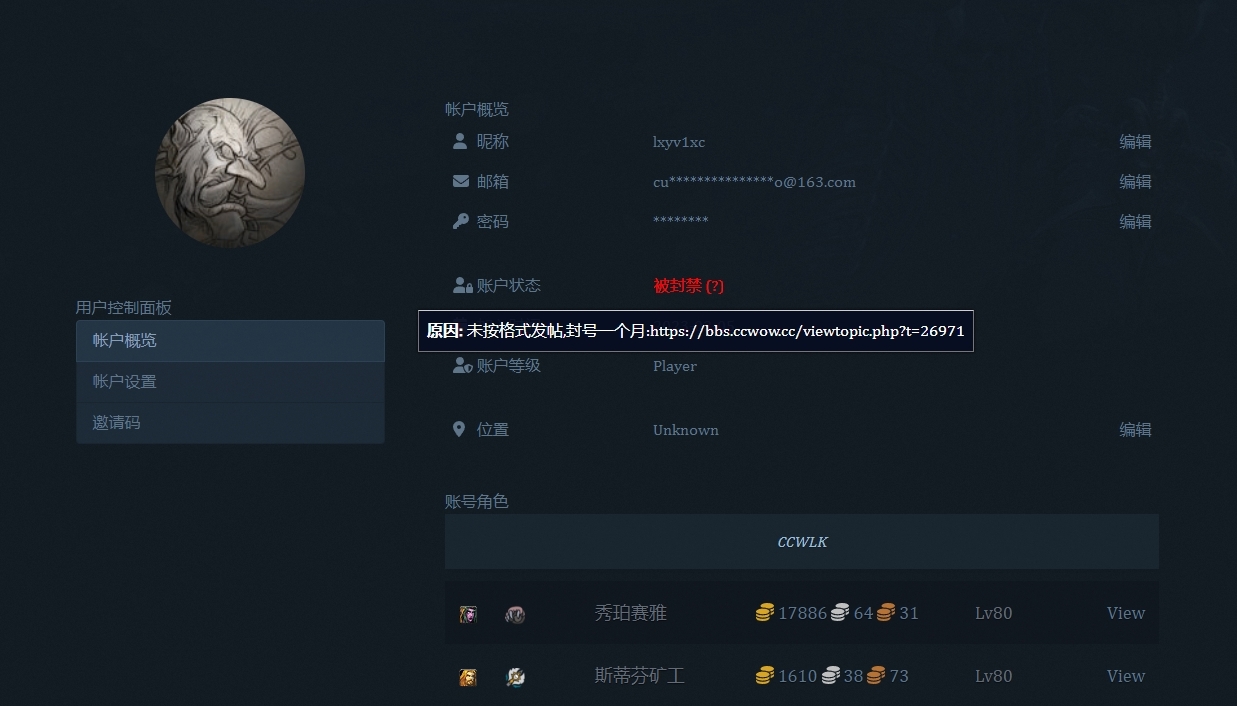1237x706 pixels.
Task: Switch to the 帐户设置 panel
Action: click(230, 381)
